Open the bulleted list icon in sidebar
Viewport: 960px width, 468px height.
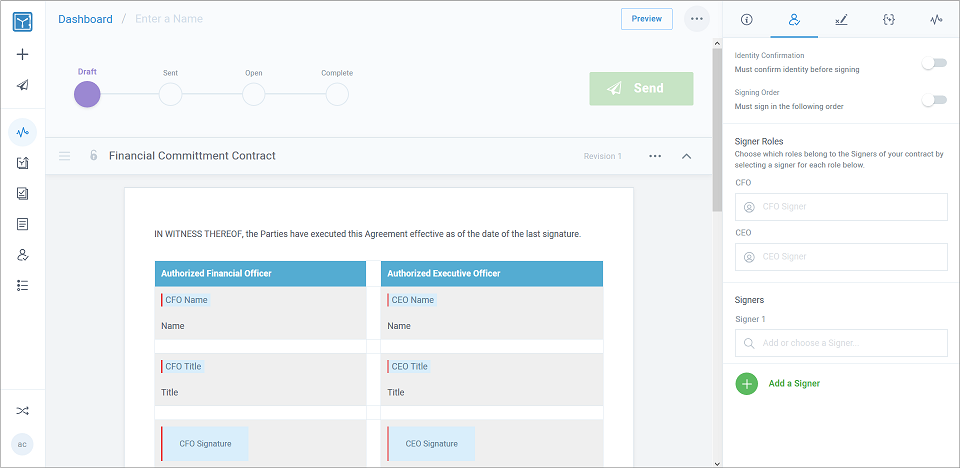[23, 285]
